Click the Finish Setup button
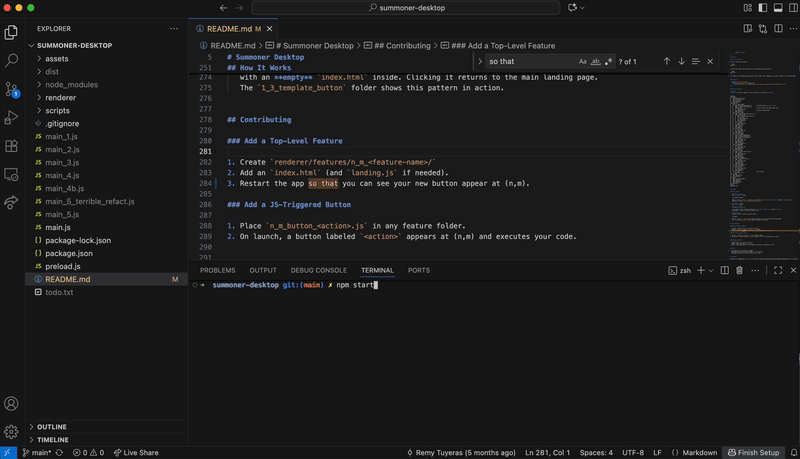Screen dimensions: 800x459 pyautogui.click(x=754, y=452)
